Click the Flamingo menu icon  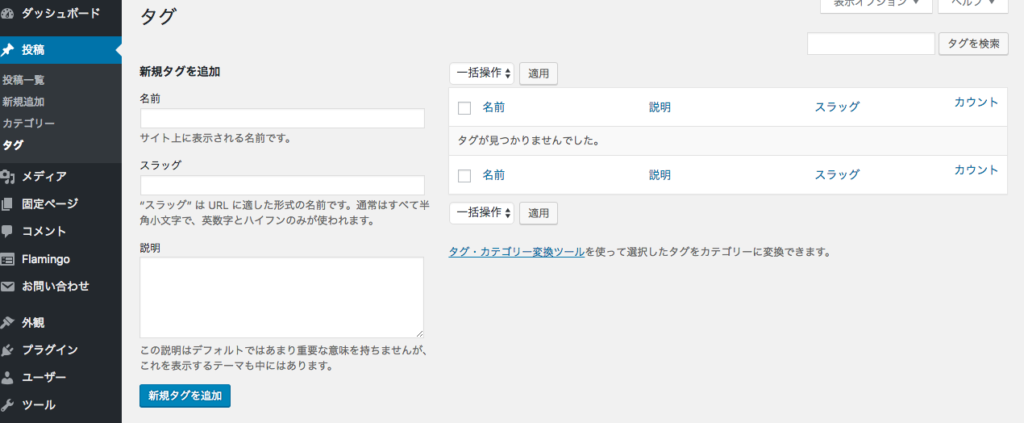8,259
